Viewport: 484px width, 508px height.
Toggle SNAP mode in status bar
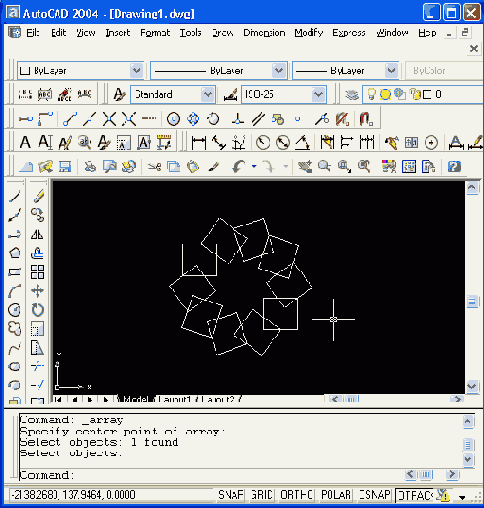point(230,495)
